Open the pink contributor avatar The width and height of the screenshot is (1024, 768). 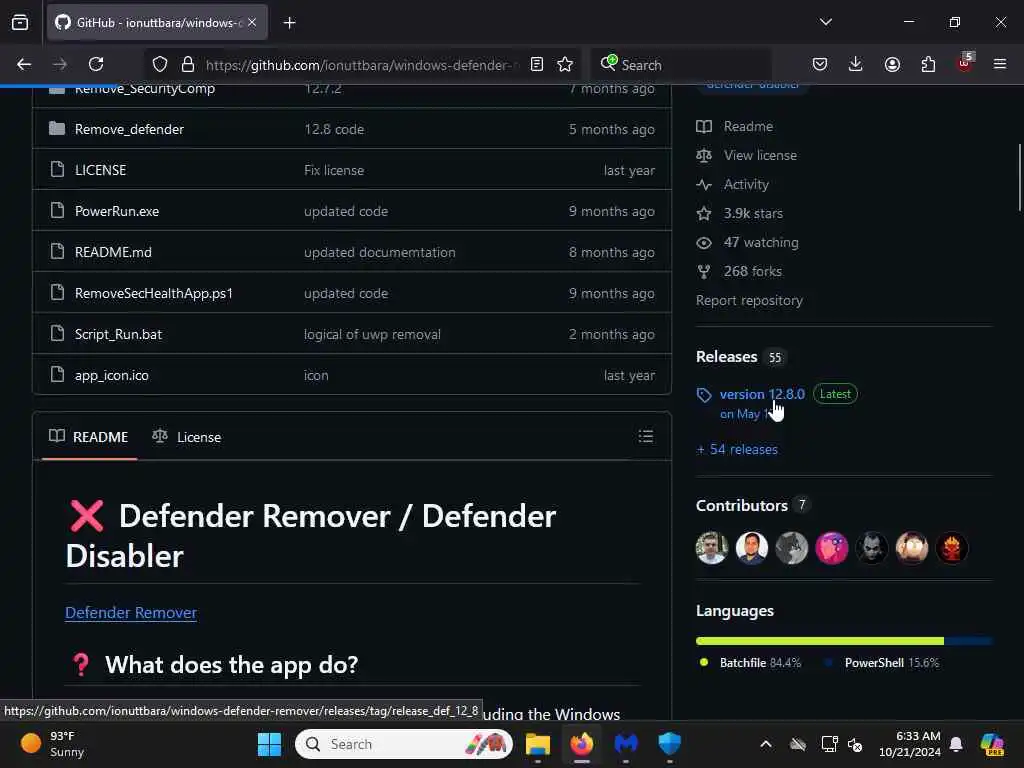pyautogui.click(x=831, y=548)
